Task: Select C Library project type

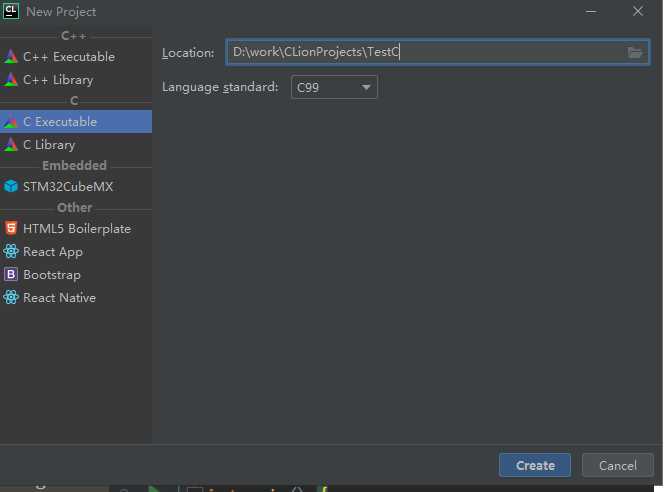Action: [x=76, y=145]
